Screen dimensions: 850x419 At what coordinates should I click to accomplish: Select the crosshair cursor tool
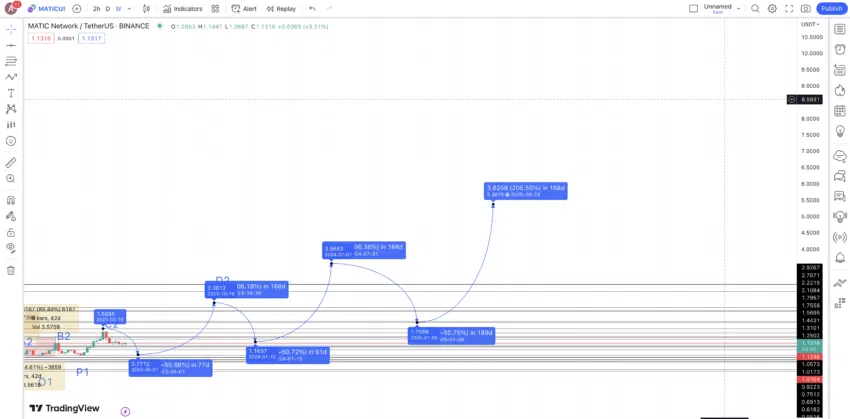(x=11, y=29)
